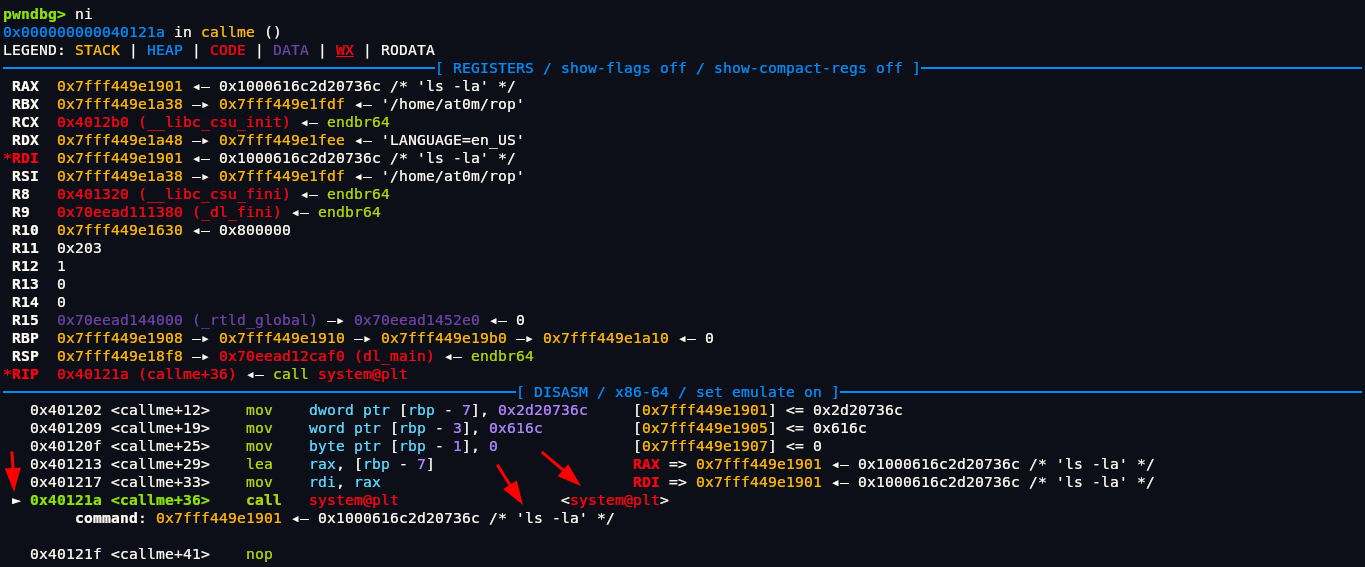Click the WX legend label
This screenshot has height=567, width=1365.
345,50
